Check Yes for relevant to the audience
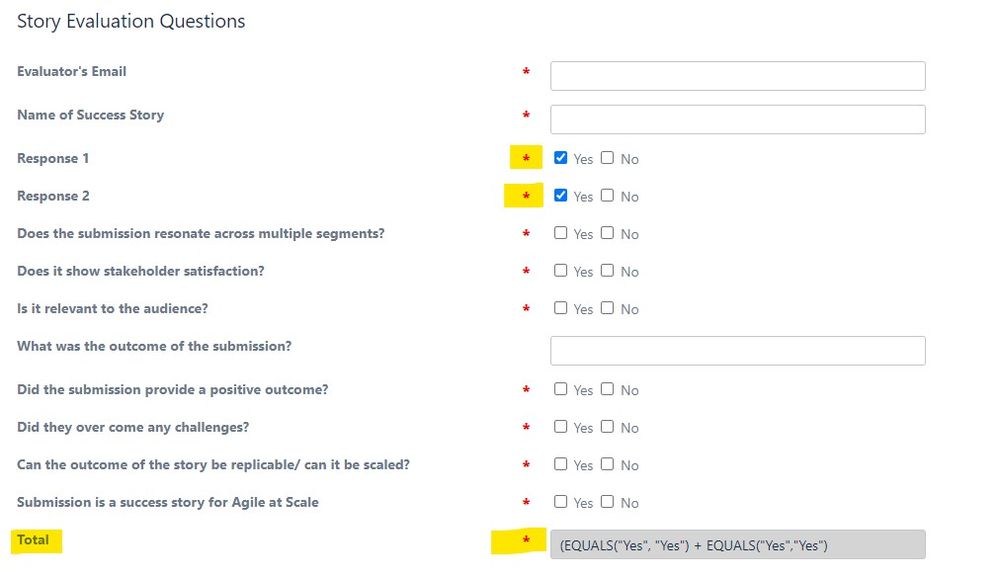 561,308
